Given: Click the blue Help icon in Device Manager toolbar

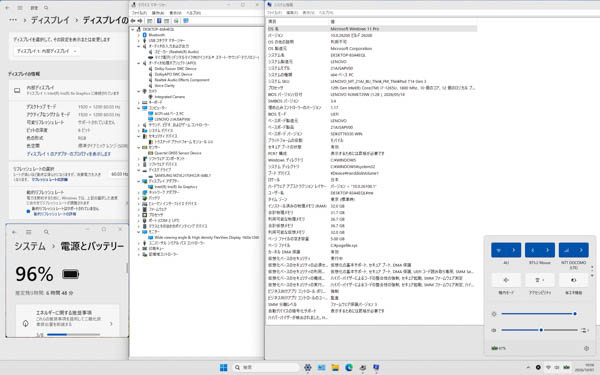Looking at the screenshot, I should pos(159,21).
